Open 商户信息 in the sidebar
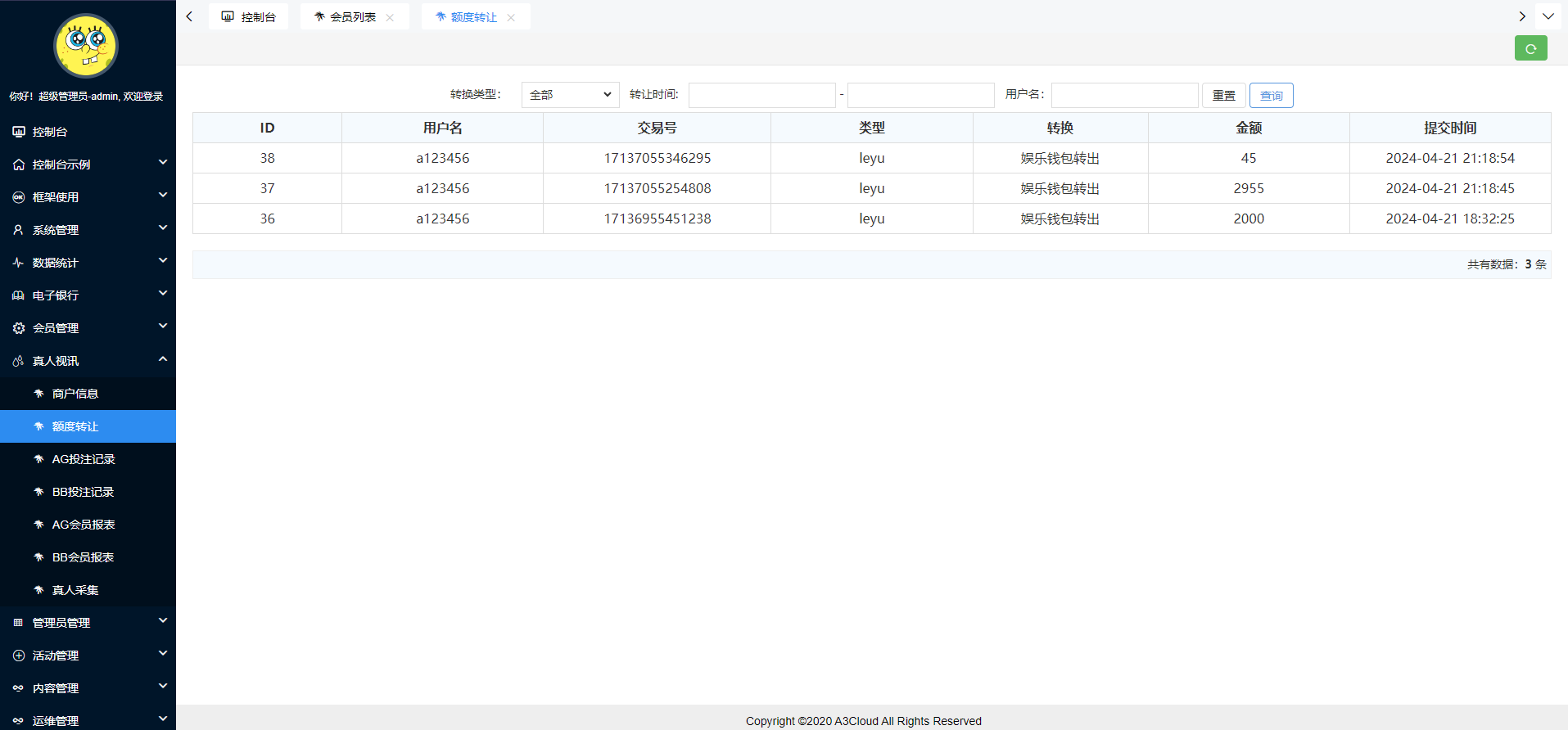This screenshot has height=730, width=1568. coord(75,394)
